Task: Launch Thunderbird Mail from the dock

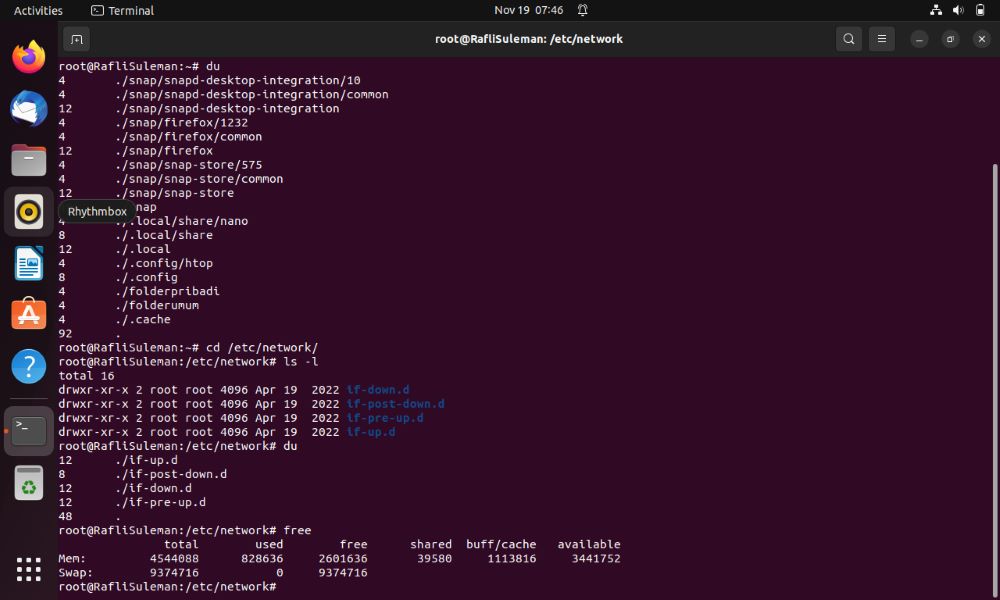Action: click(29, 108)
